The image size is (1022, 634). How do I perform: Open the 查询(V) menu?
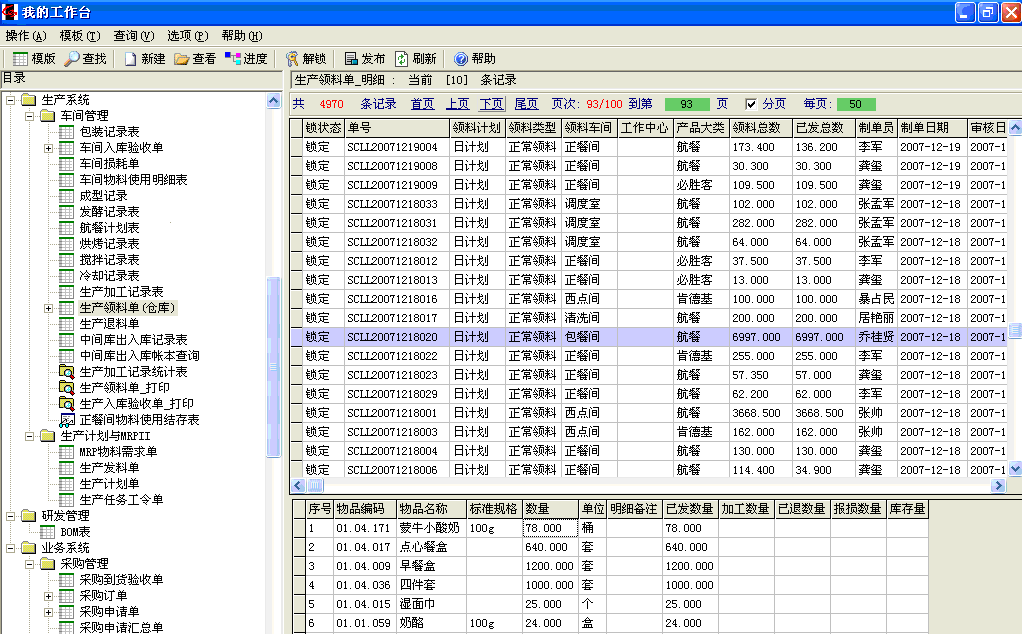133,35
